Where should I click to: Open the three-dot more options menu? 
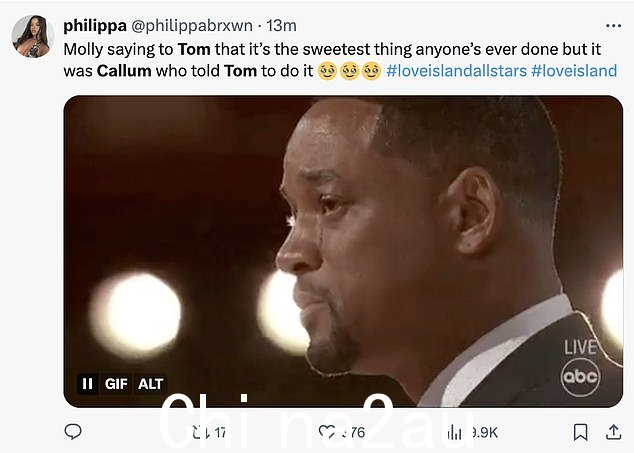click(613, 26)
